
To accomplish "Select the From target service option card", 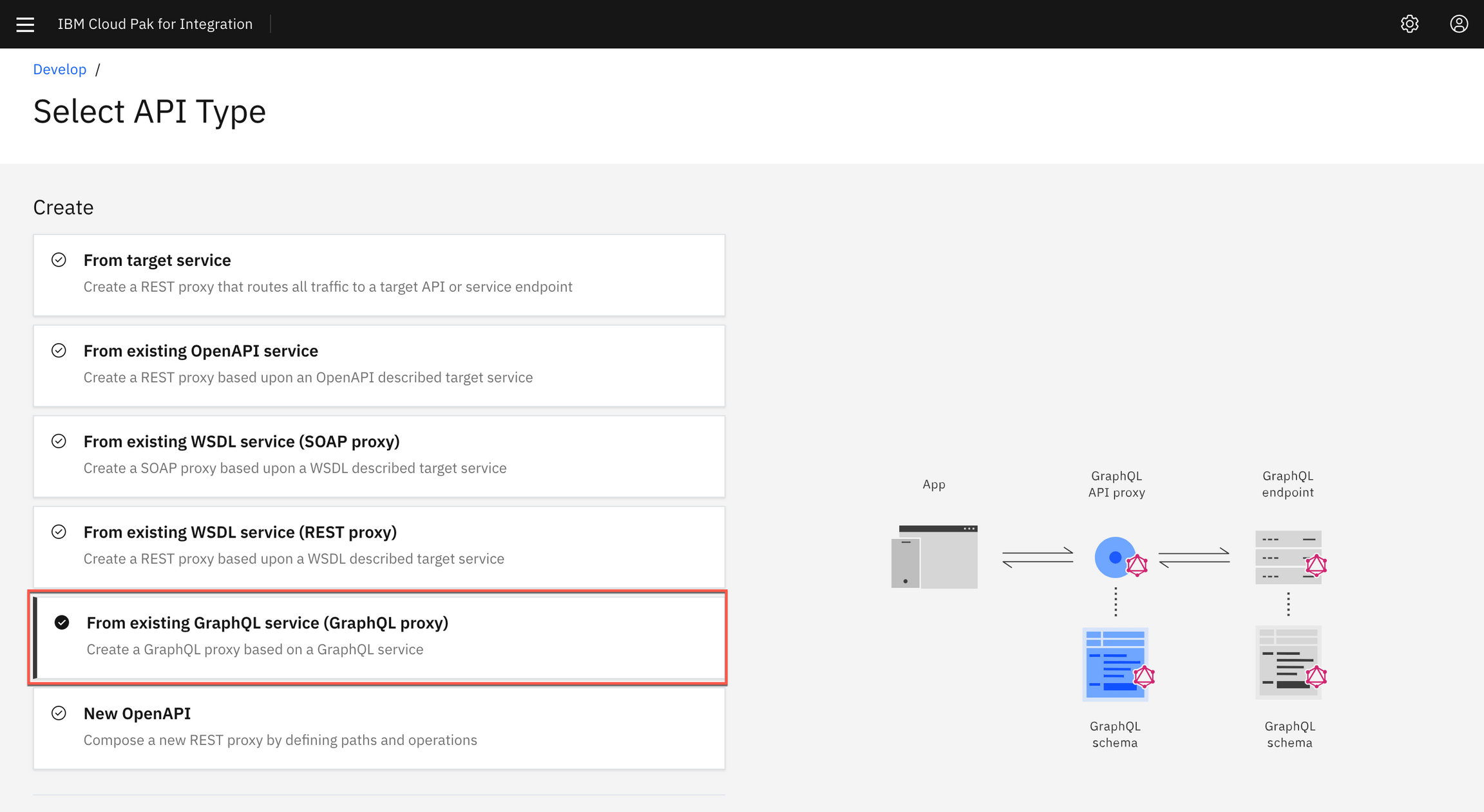I will 379,276.
